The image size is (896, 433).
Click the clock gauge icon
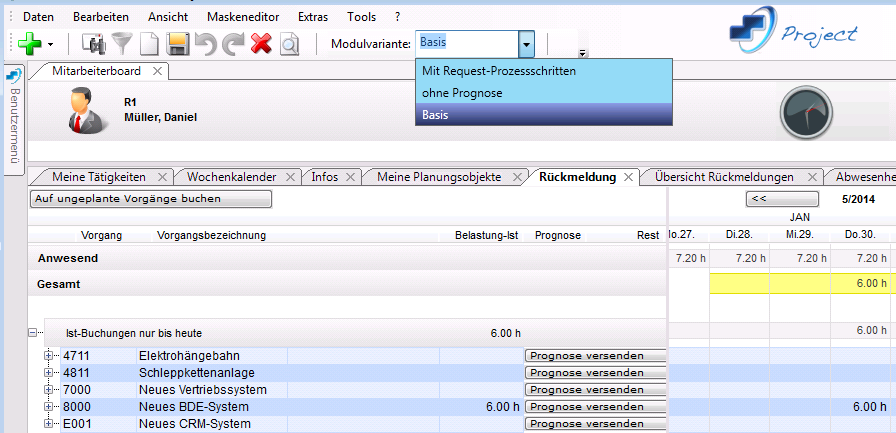click(x=806, y=112)
